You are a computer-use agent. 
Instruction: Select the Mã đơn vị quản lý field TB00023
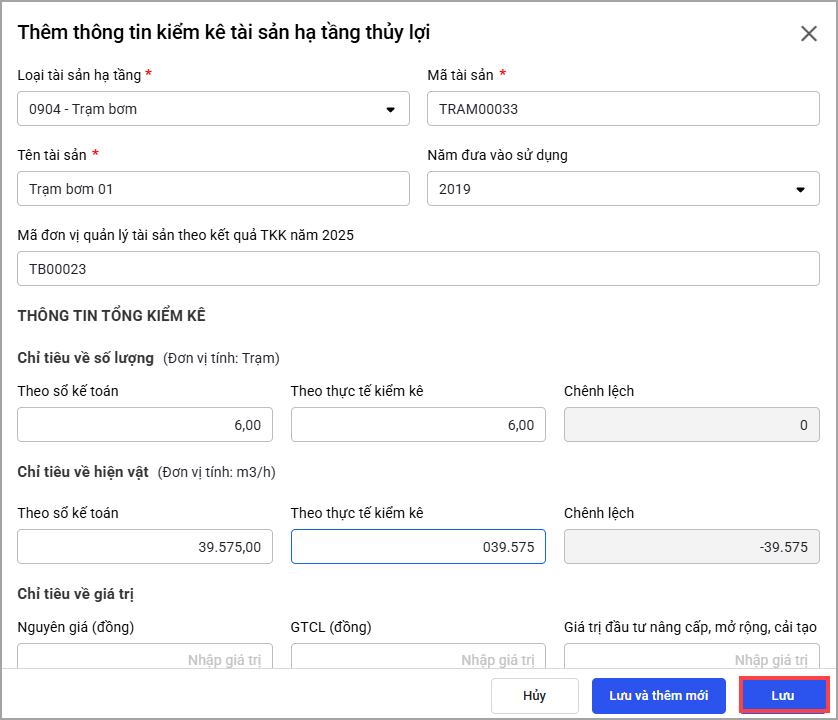click(x=418, y=268)
